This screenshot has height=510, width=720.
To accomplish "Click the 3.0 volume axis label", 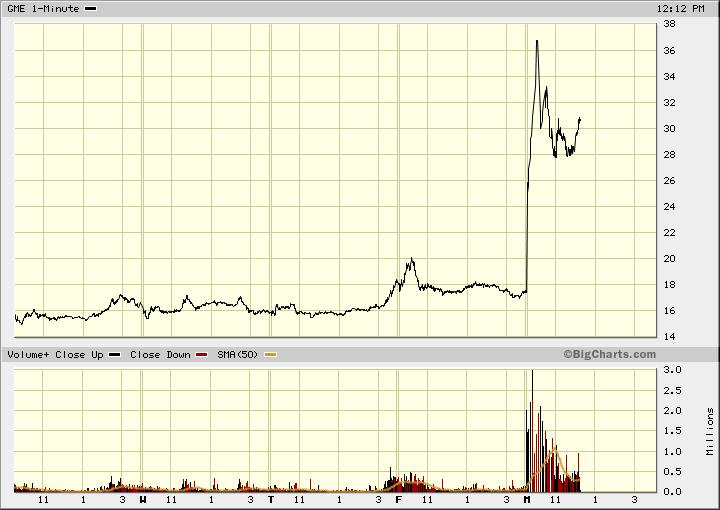I will pyautogui.click(x=672, y=370).
